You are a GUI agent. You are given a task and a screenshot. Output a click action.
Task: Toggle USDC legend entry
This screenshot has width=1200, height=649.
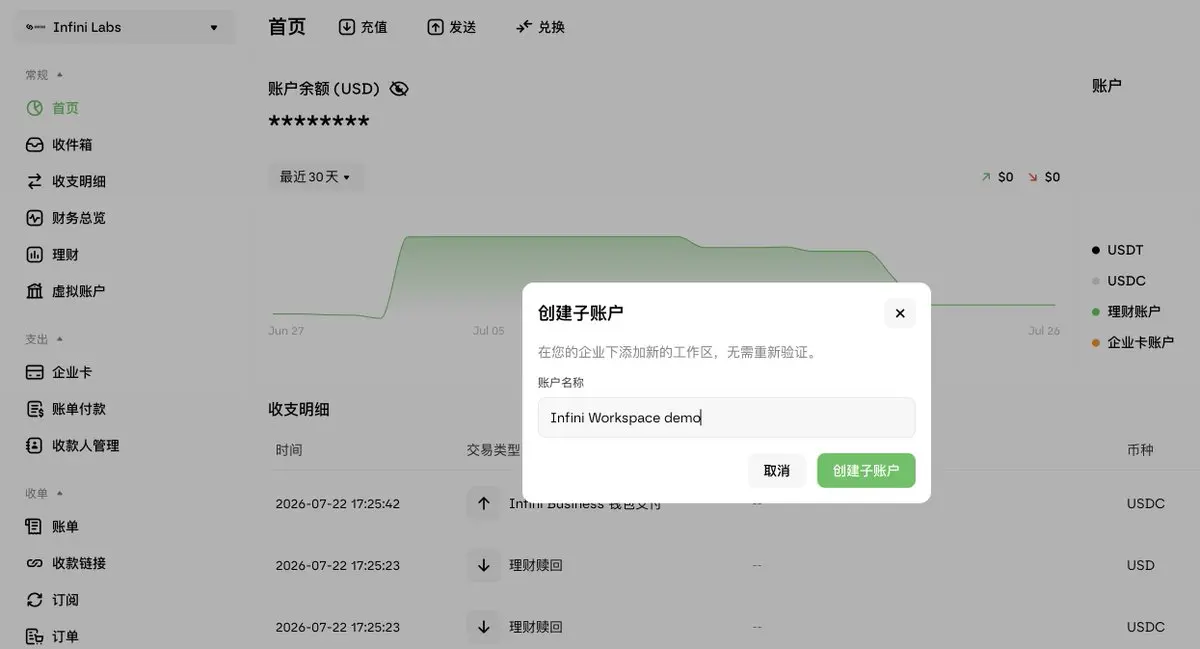tap(1119, 281)
